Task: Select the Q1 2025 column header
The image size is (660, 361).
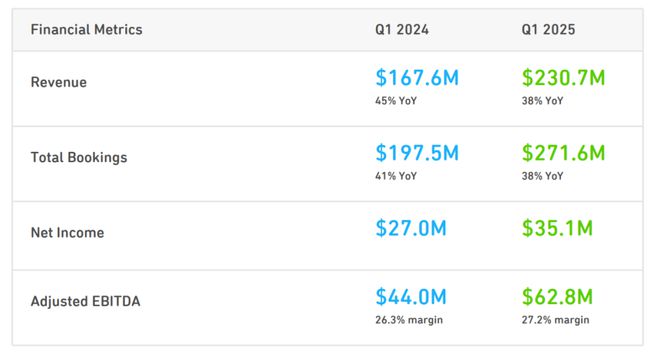Action: click(x=548, y=29)
